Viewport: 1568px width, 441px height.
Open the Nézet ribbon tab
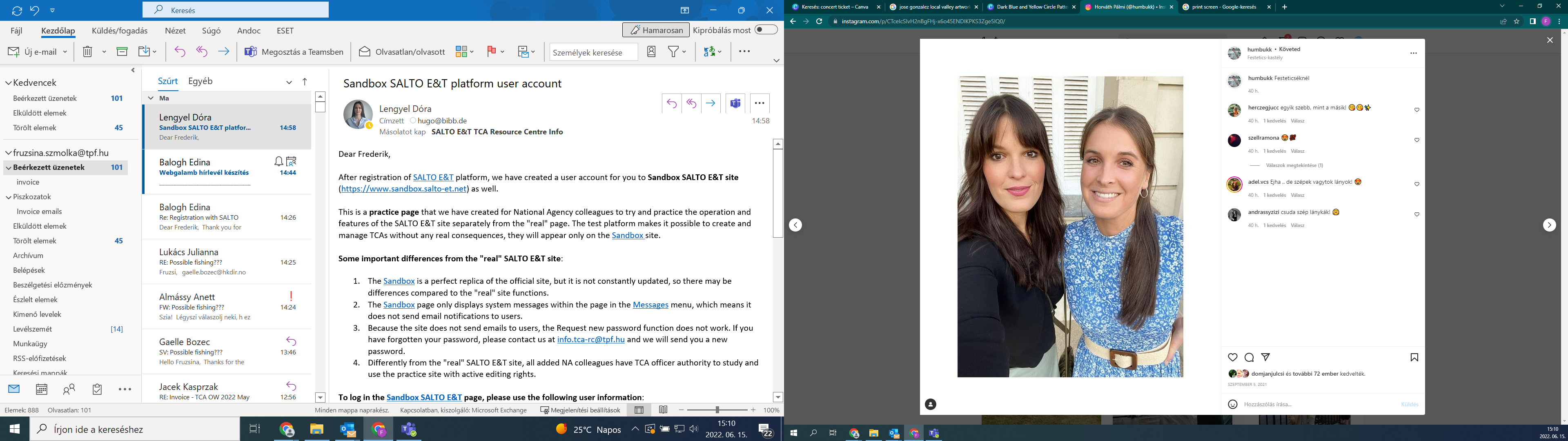point(175,31)
